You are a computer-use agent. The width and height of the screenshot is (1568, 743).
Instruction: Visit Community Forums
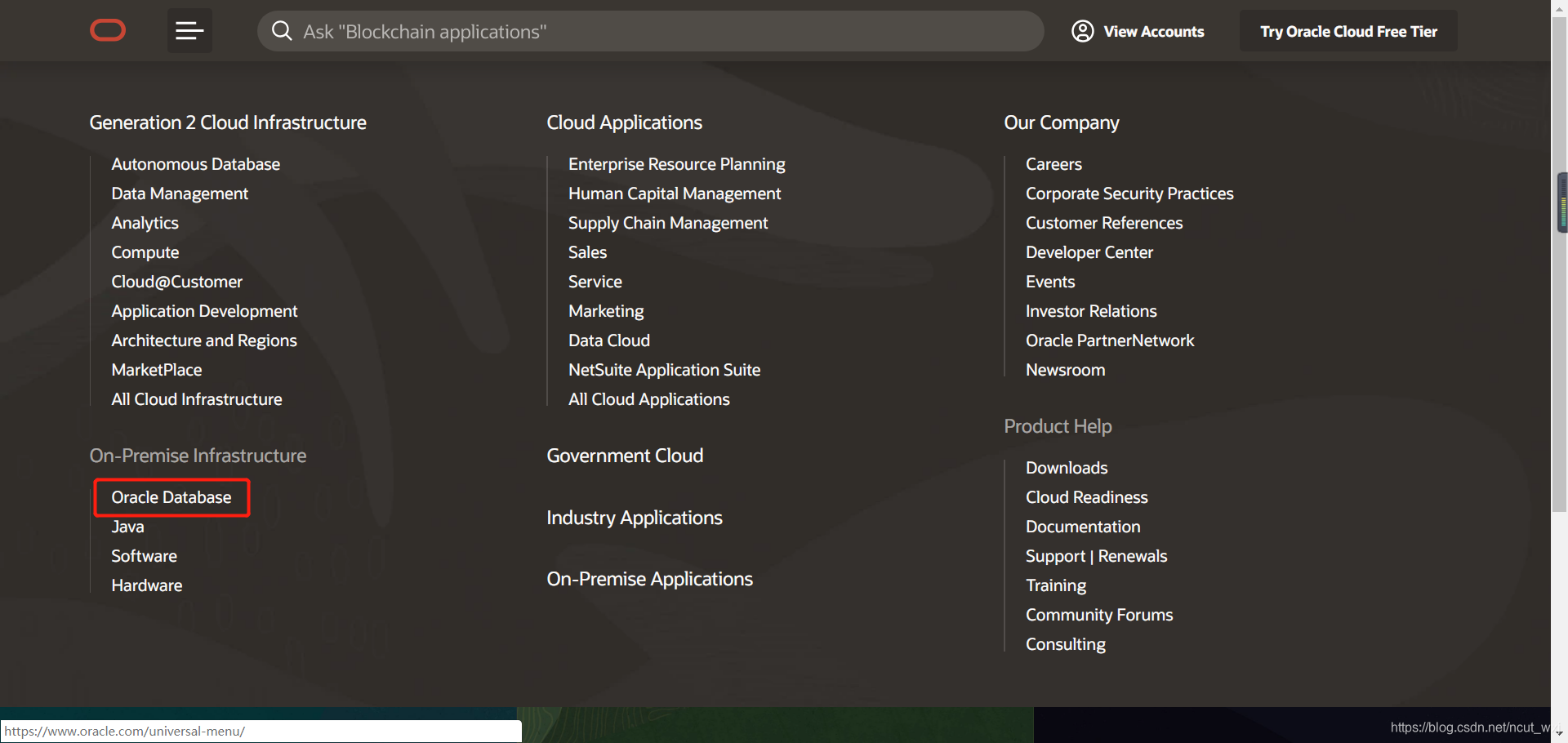(x=1100, y=615)
